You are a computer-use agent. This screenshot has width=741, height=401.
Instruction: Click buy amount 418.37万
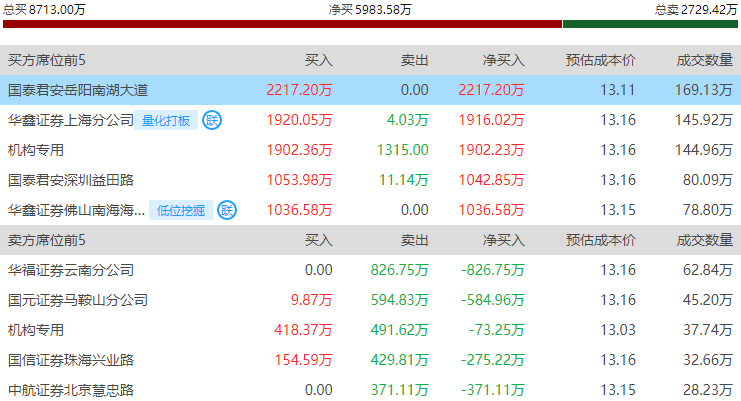(303, 330)
